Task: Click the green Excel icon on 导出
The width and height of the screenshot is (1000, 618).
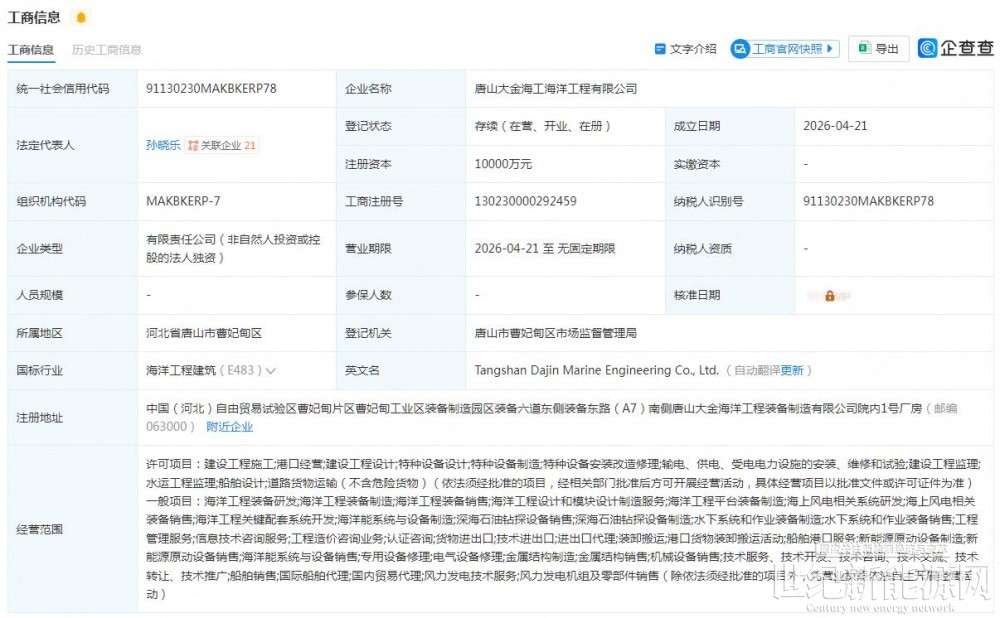Action: (x=862, y=48)
